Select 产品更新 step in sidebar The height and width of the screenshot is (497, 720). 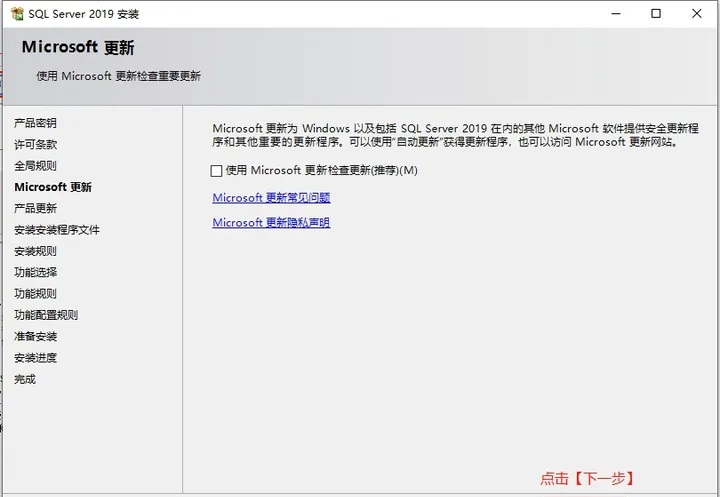pyautogui.click(x=35, y=209)
